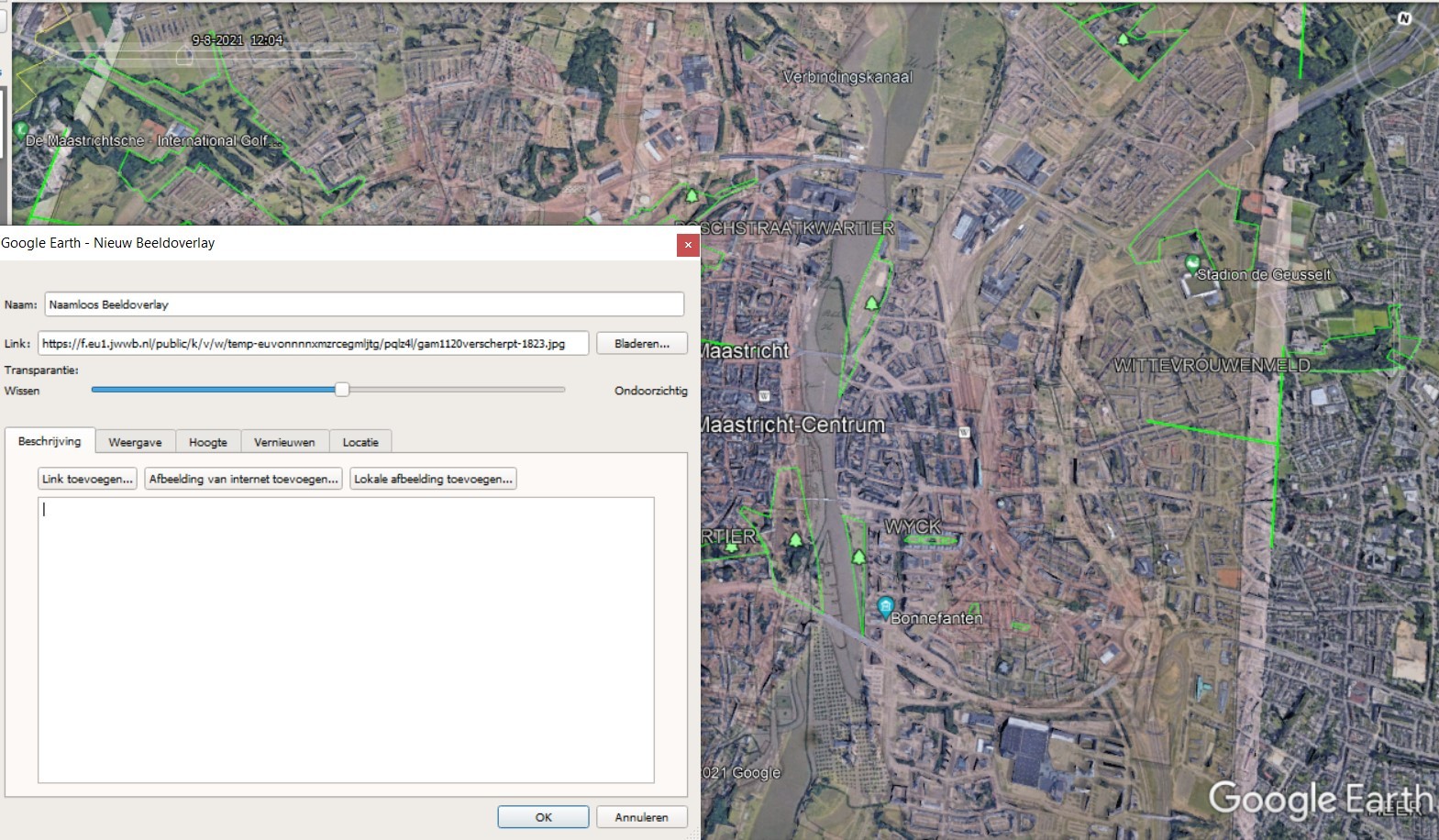
Task: Click into the Naam text field
Action: tap(364, 304)
